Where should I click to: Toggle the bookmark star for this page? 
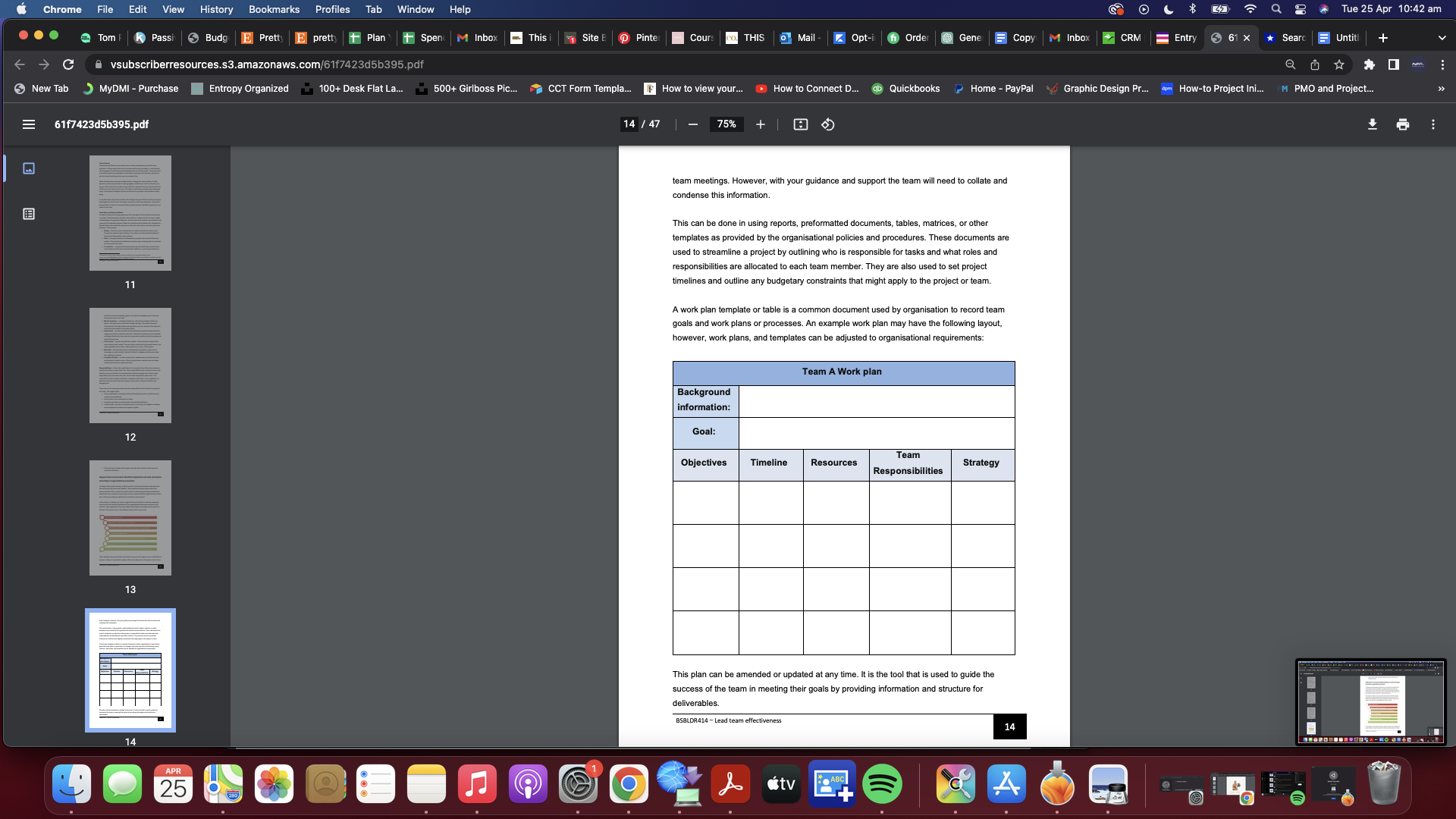tap(1338, 64)
